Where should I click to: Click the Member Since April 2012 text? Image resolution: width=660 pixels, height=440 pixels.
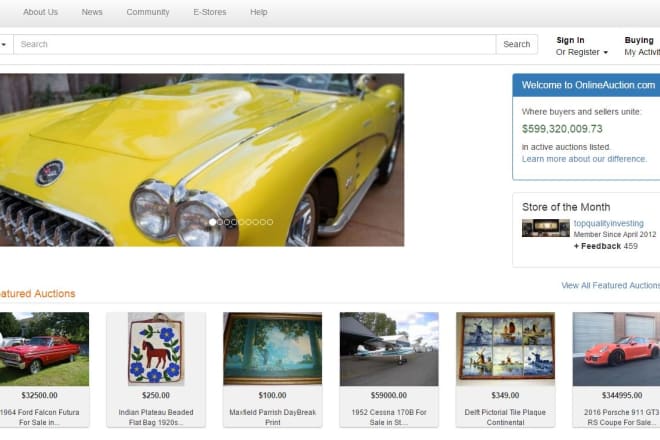(615, 235)
